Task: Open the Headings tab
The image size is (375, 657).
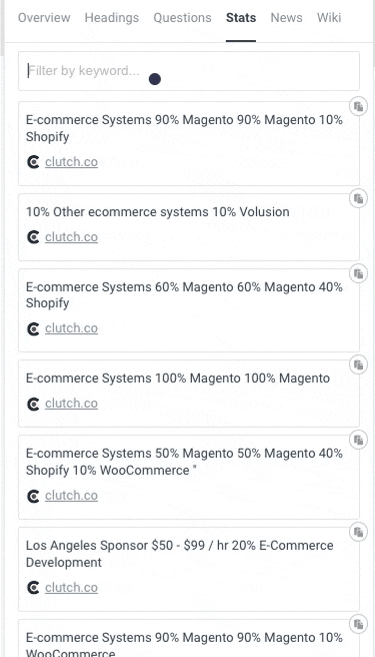Action: click(x=112, y=18)
